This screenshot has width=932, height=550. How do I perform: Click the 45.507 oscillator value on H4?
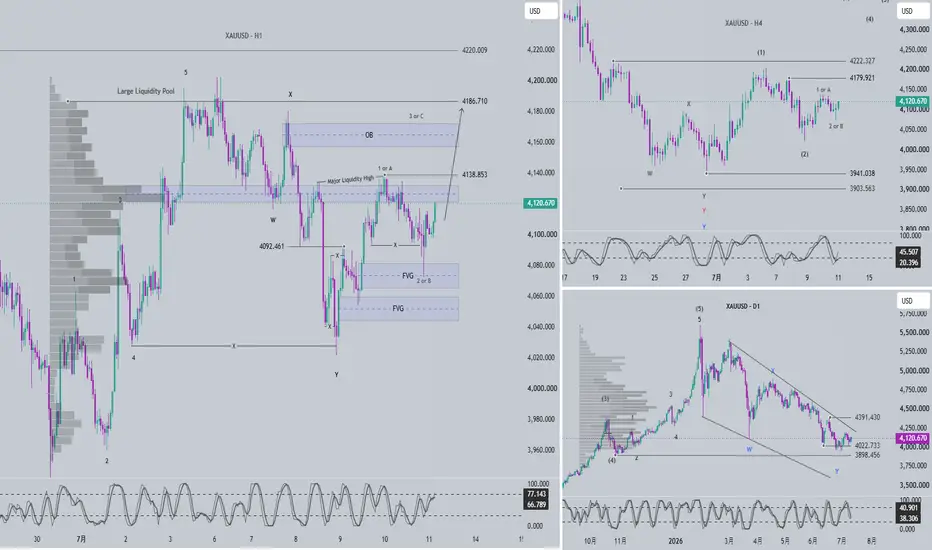tap(909, 252)
